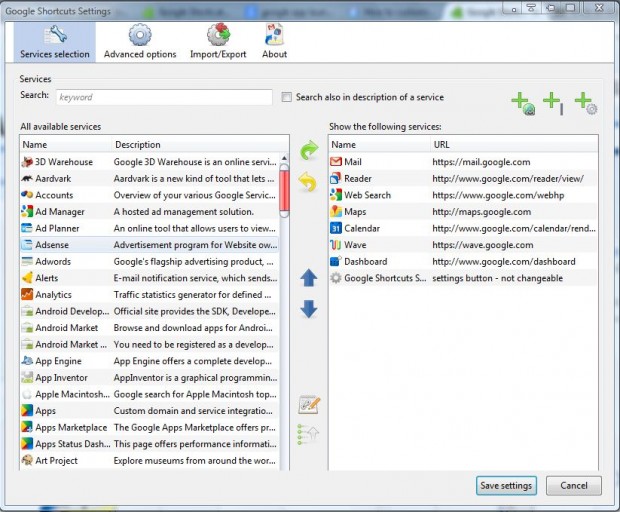Sort available services by Name column
Viewport: 620px width, 512px height.
point(66,145)
